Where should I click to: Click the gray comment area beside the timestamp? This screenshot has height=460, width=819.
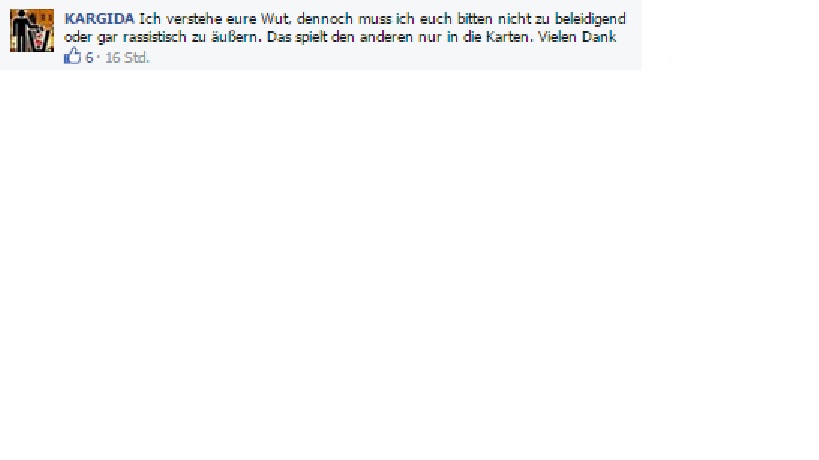point(392,58)
